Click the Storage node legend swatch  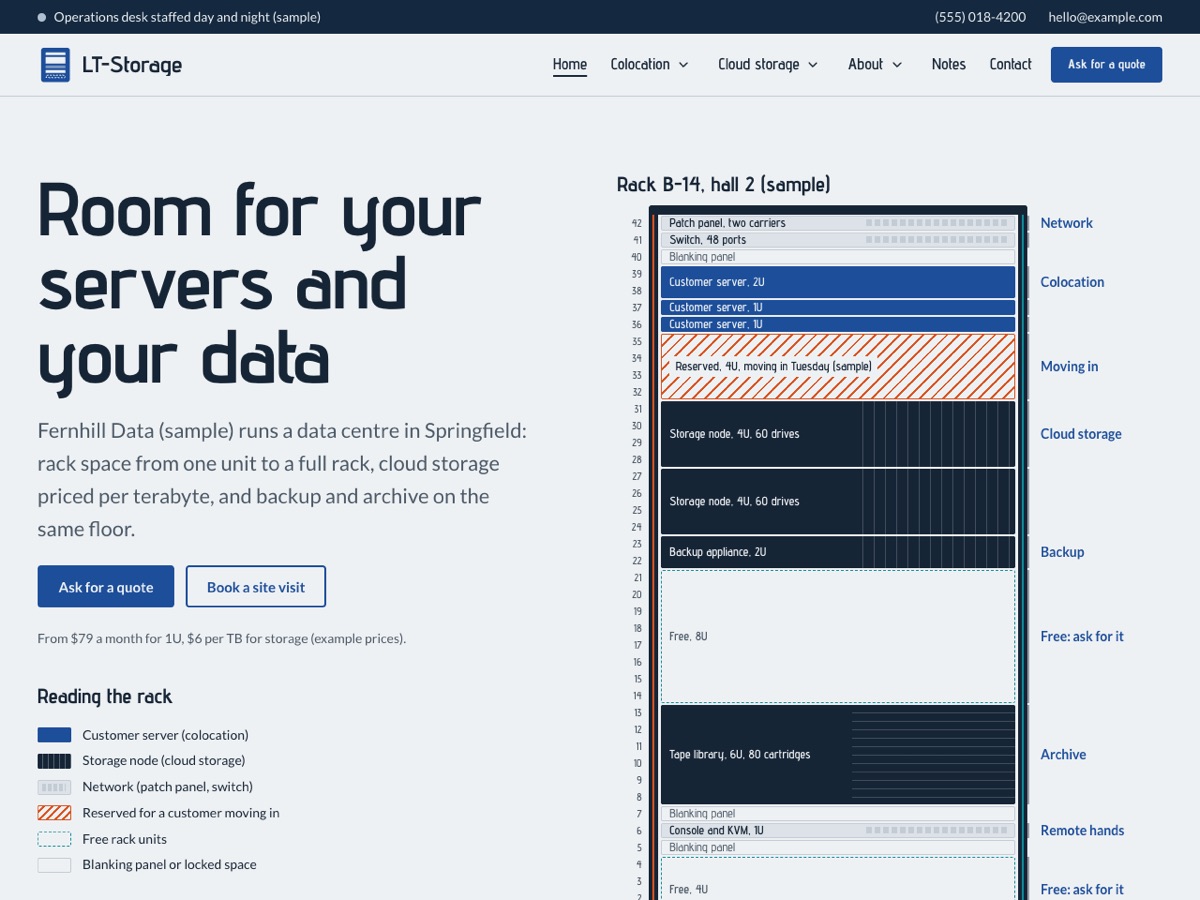[54, 761]
